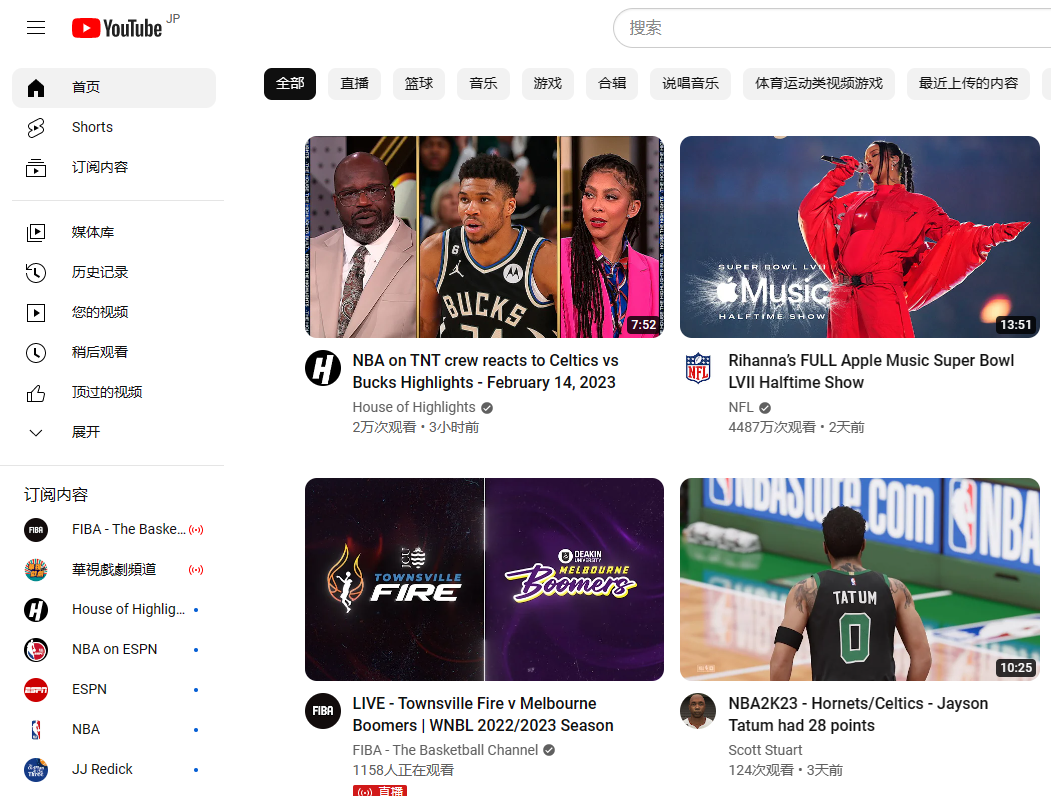
Task: Open Townsville Fire v Melbourne Boomers thumbnail
Action: (485, 580)
